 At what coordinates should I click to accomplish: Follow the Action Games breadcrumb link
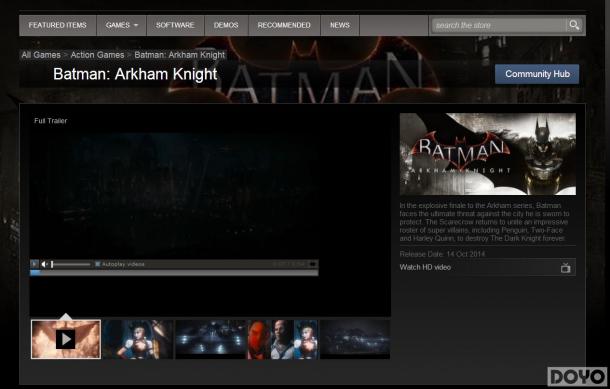click(97, 55)
